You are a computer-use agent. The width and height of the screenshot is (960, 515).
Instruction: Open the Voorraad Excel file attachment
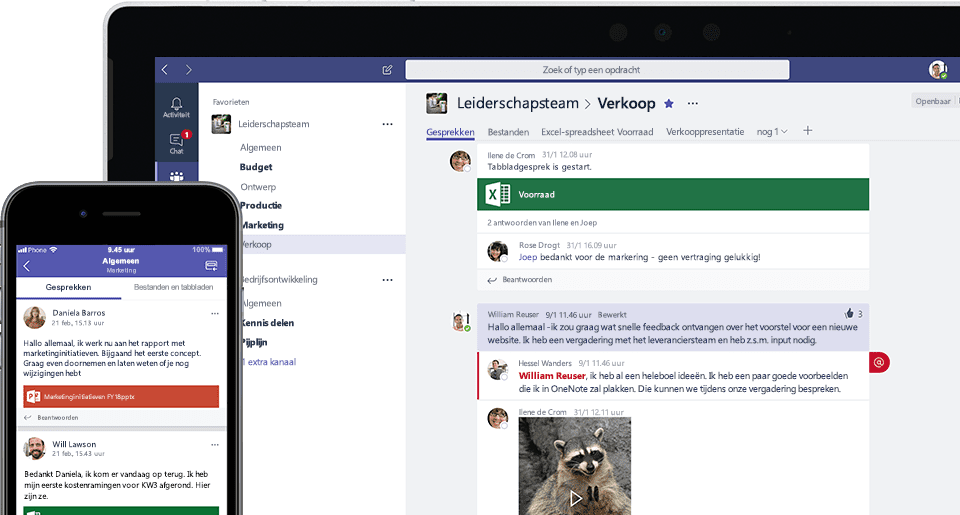(x=673, y=194)
